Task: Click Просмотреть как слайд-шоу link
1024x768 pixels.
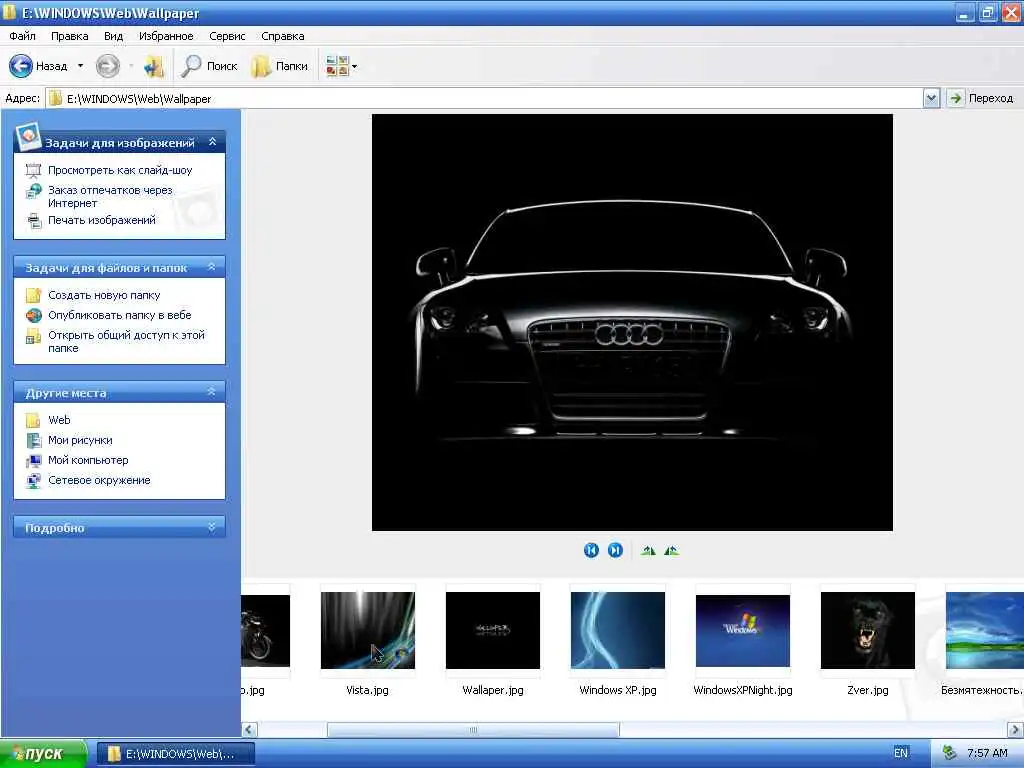Action: pos(120,170)
